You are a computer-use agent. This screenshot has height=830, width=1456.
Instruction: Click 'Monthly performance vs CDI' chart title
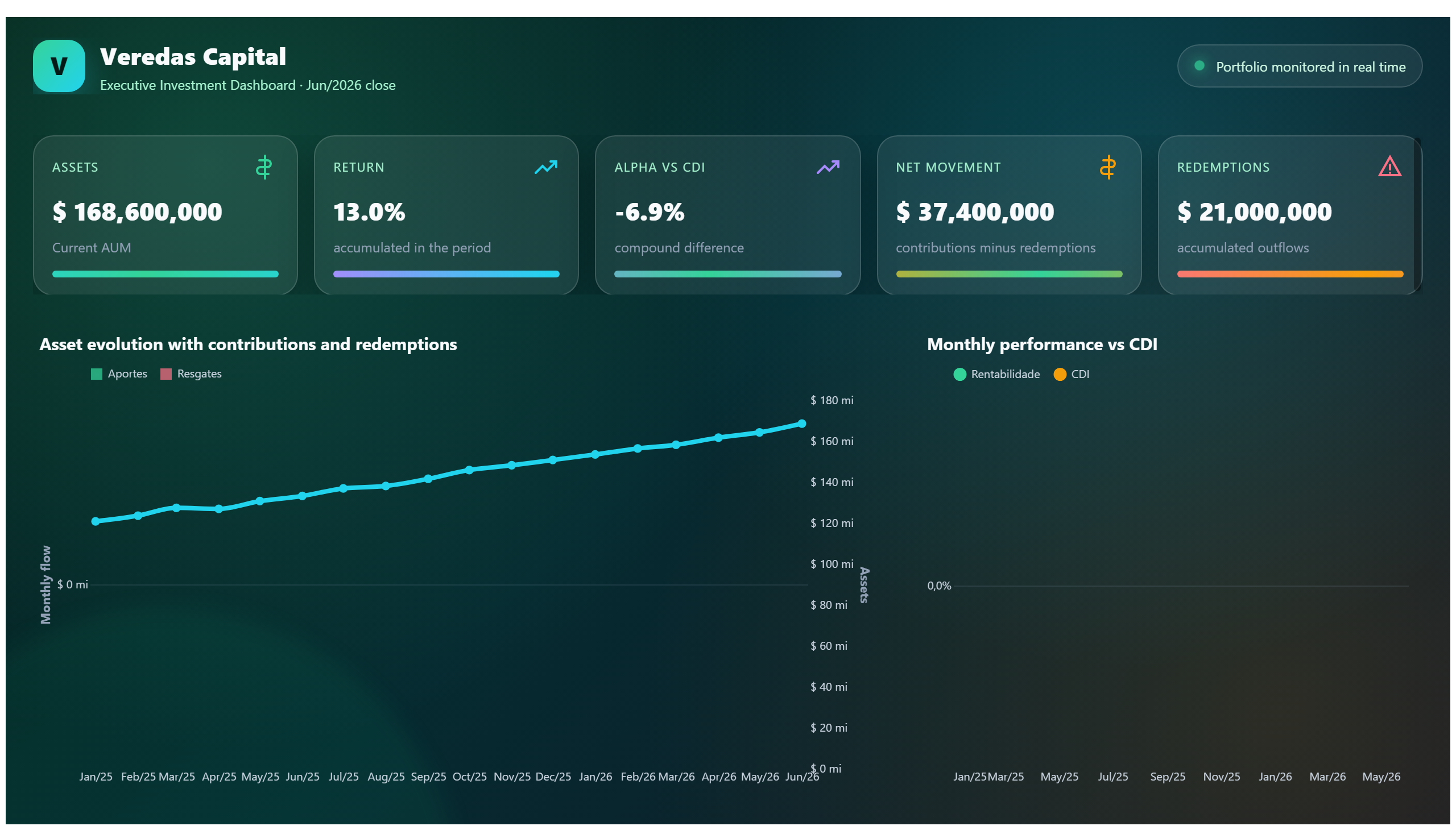pos(1042,345)
